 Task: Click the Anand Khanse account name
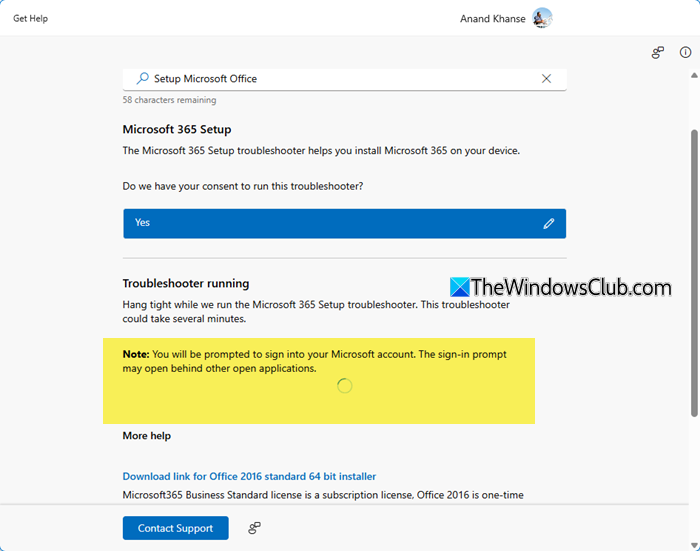pos(492,19)
